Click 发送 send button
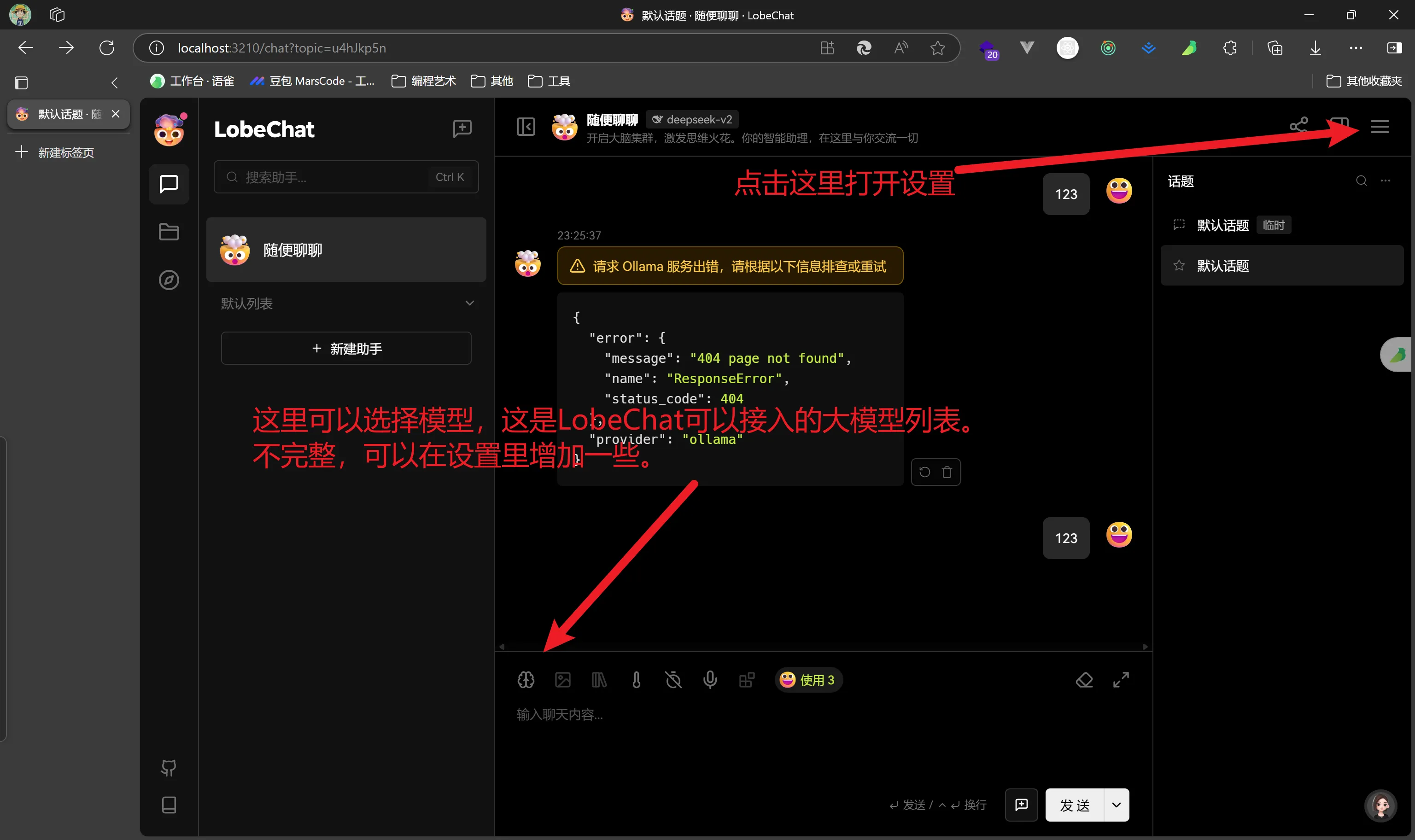The width and height of the screenshot is (1415, 840). pos(1074,805)
